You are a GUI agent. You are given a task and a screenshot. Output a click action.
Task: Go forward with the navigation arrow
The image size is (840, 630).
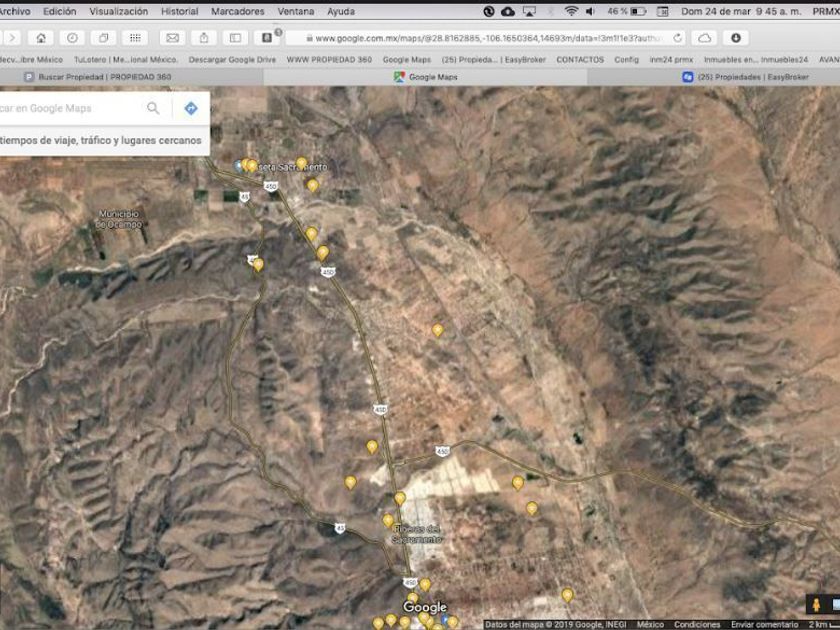(x=13, y=38)
